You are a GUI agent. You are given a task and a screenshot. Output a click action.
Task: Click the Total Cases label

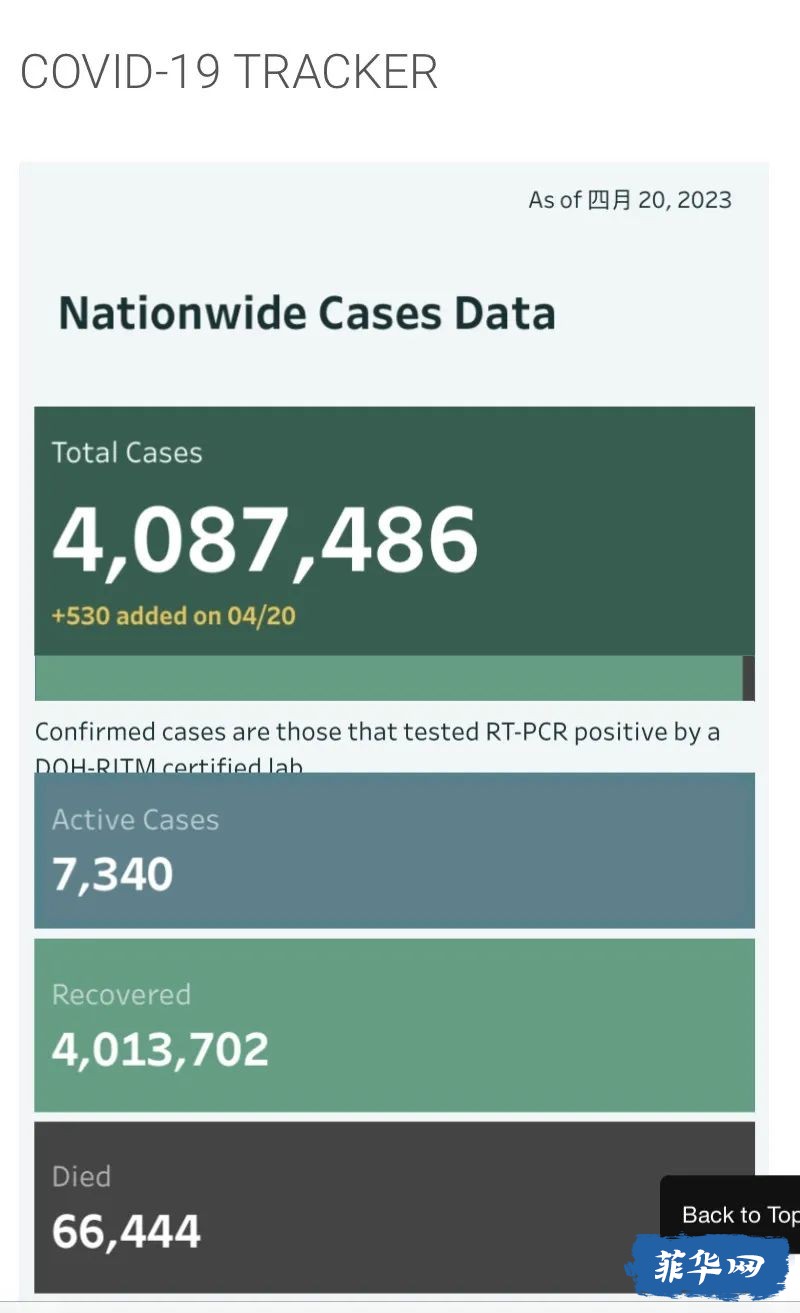pyautogui.click(x=127, y=452)
